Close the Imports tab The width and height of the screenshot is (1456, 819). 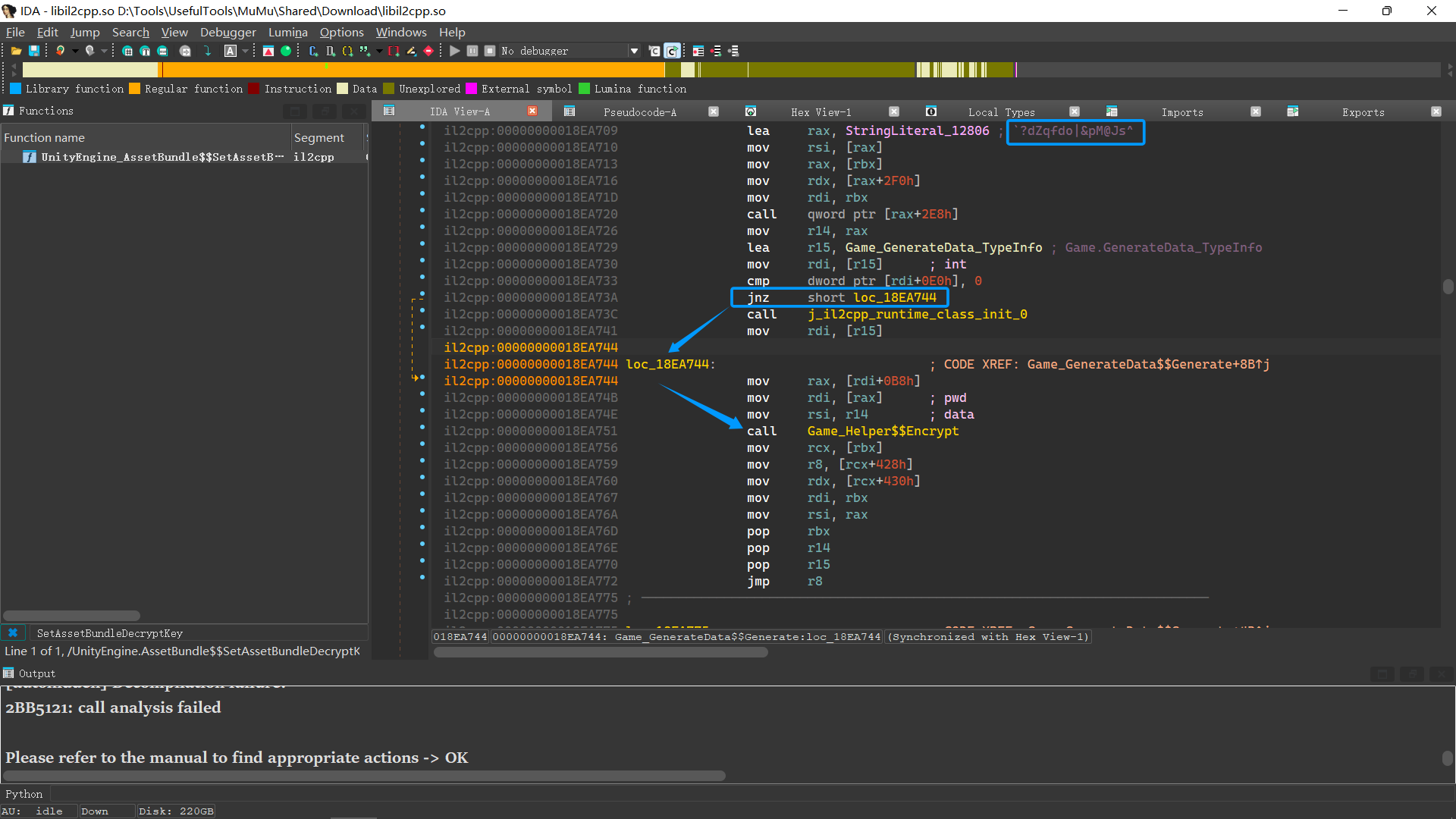(x=1256, y=111)
